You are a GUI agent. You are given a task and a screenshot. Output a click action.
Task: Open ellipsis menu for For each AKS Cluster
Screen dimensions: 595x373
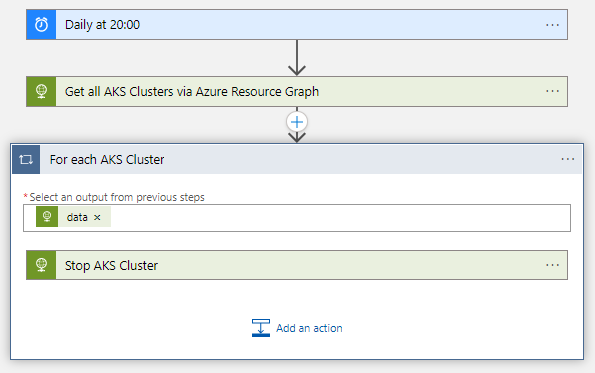568,159
